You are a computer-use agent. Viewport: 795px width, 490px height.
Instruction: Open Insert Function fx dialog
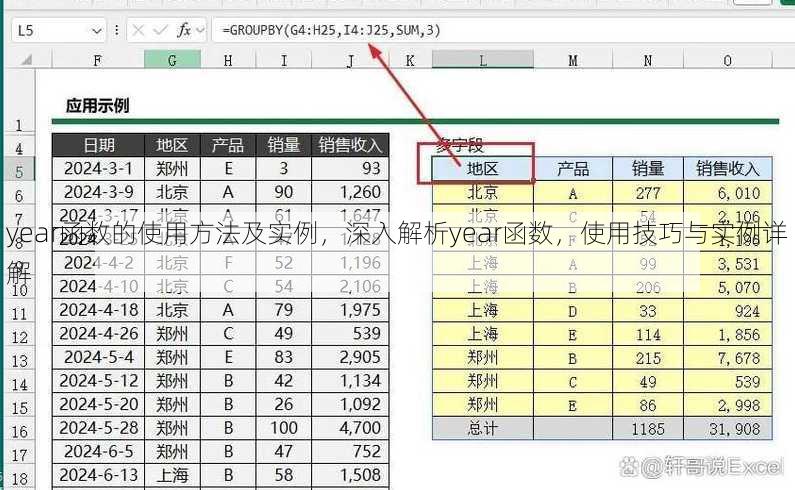click(184, 30)
